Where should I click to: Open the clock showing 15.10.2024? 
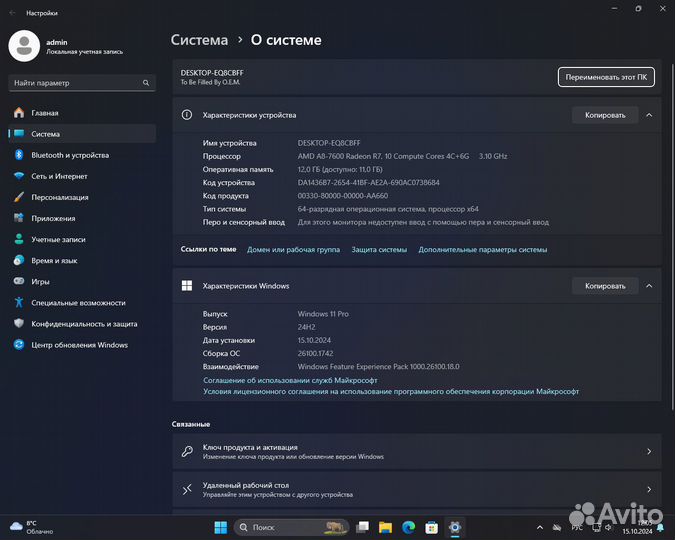pos(637,527)
